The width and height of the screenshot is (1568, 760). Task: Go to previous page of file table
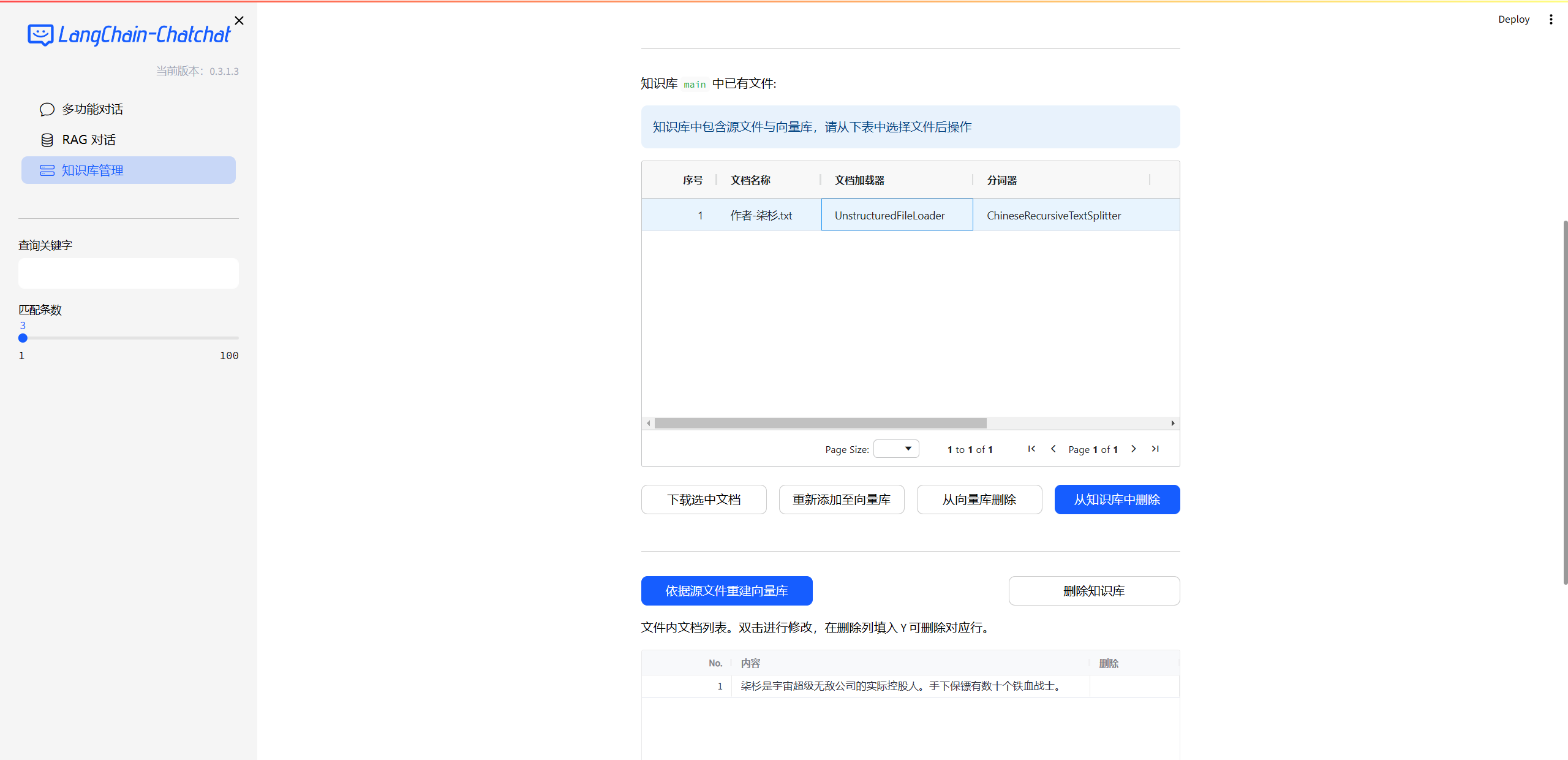pos(1053,449)
